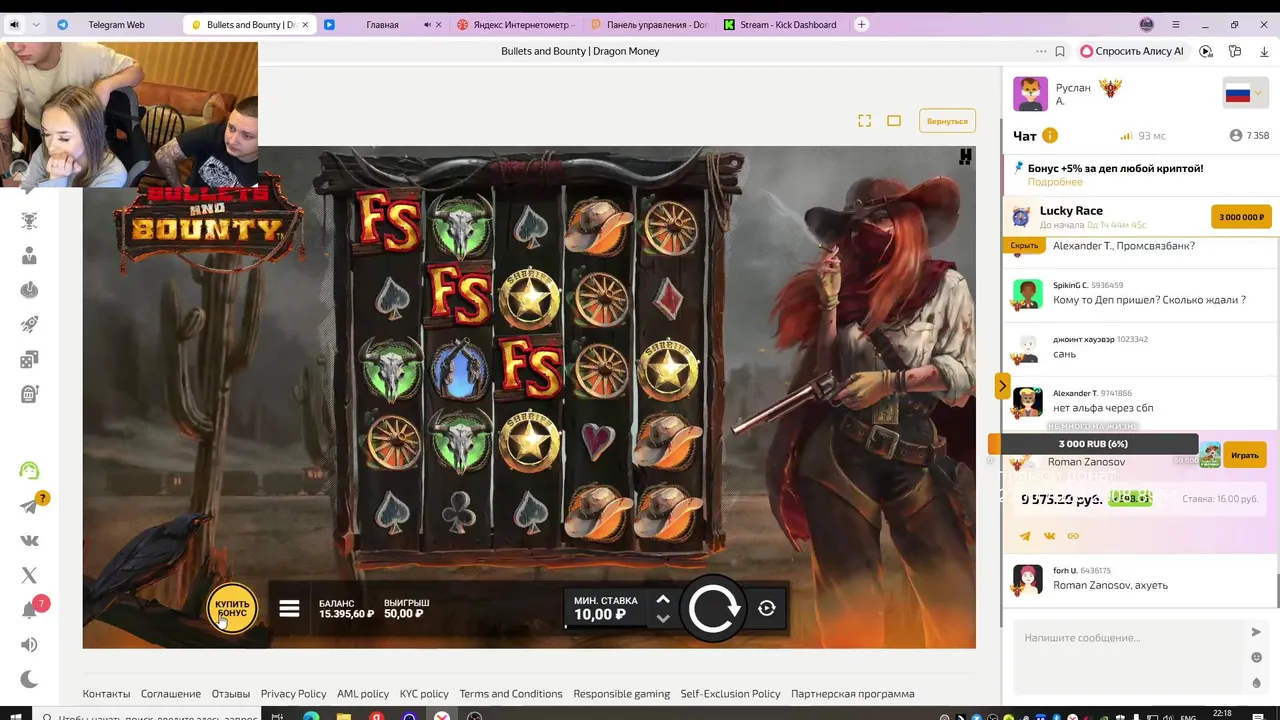
Task: Open the Партнерская программа footer link
Action: [x=853, y=694]
